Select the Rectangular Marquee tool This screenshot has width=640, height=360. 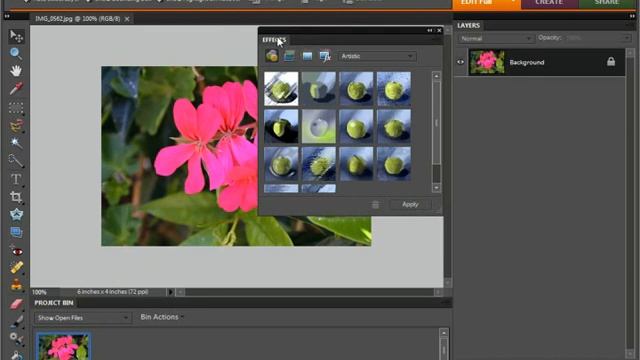[16, 108]
